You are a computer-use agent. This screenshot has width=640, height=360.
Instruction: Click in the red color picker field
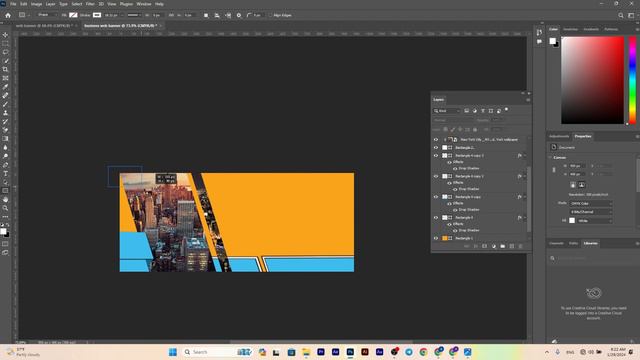592,80
